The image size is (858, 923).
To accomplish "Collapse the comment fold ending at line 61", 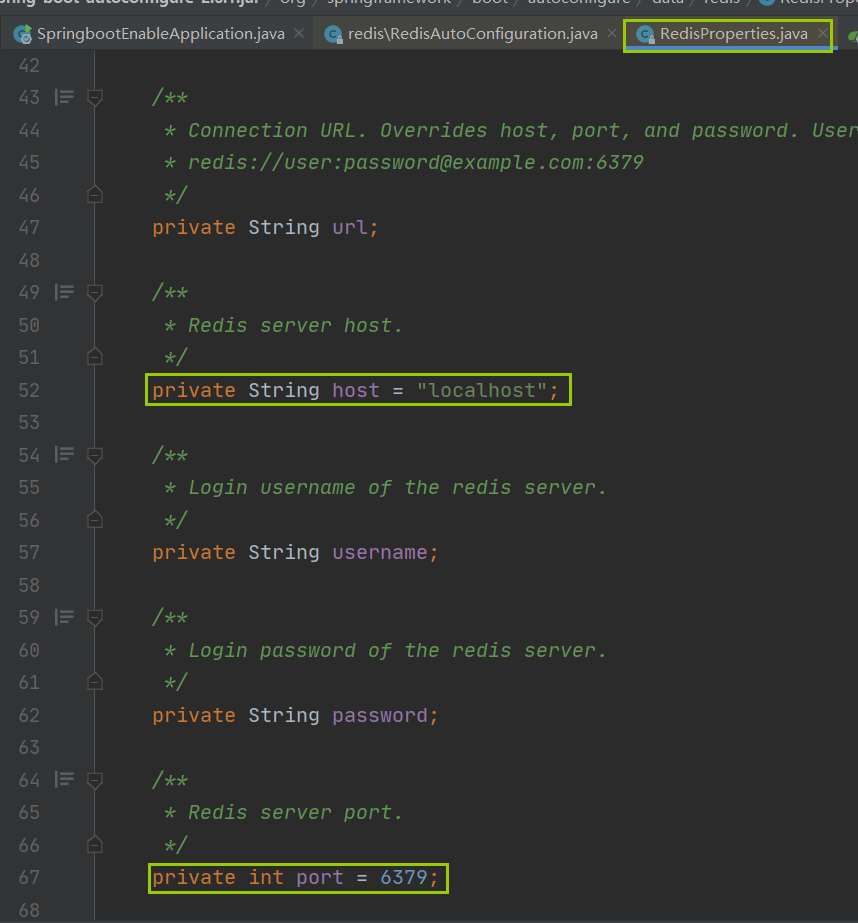I will [x=95, y=682].
